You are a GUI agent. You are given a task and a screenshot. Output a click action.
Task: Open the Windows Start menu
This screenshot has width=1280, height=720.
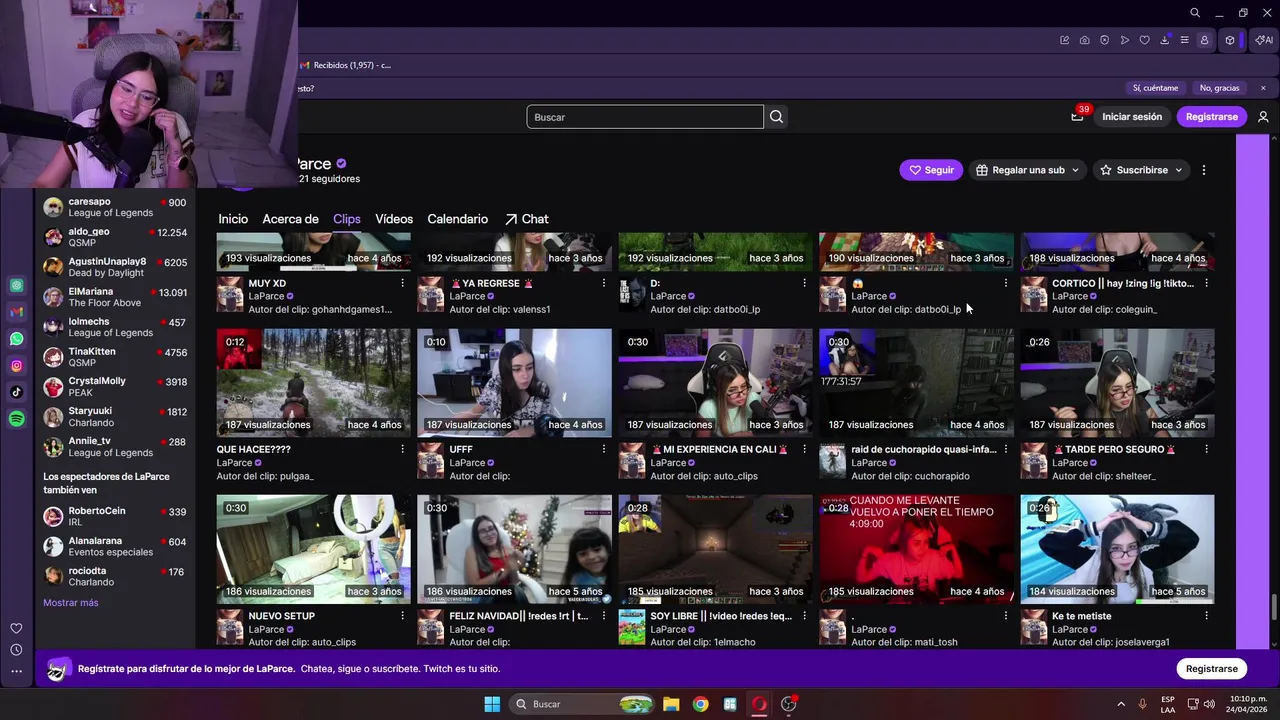tap(492, 704)
